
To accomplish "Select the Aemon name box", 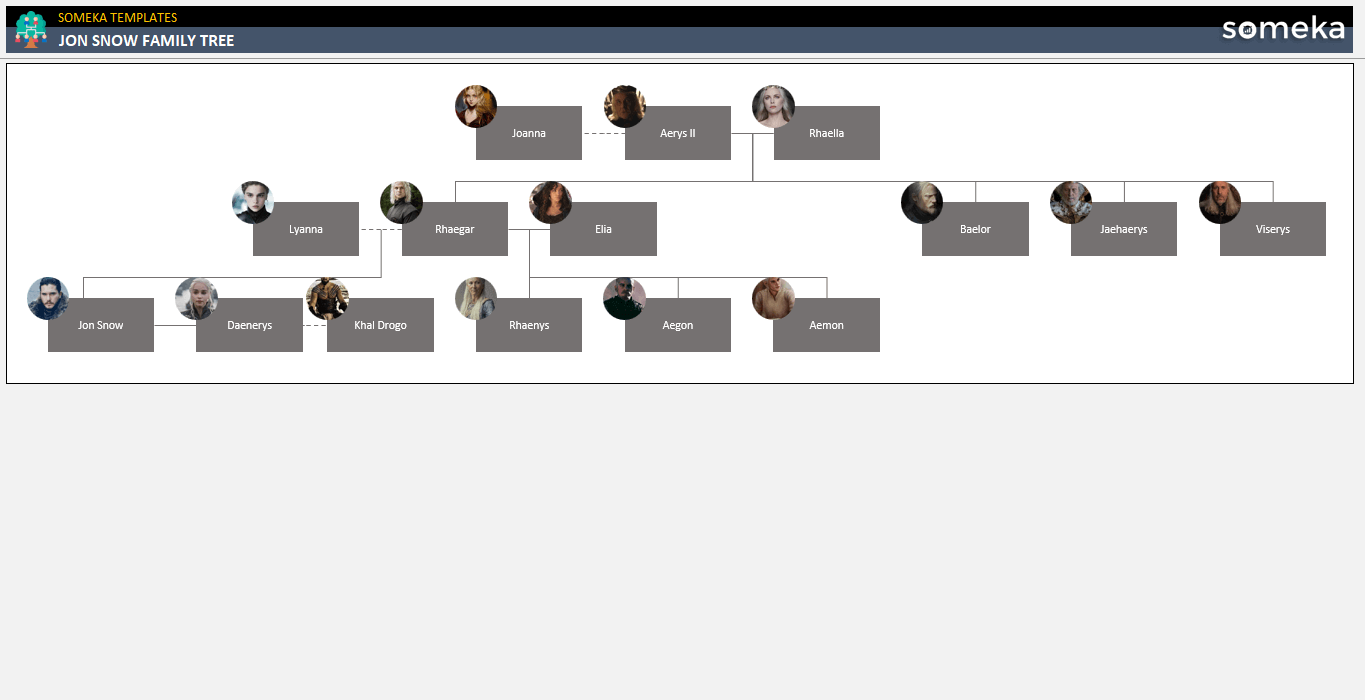I will (827, 325).
